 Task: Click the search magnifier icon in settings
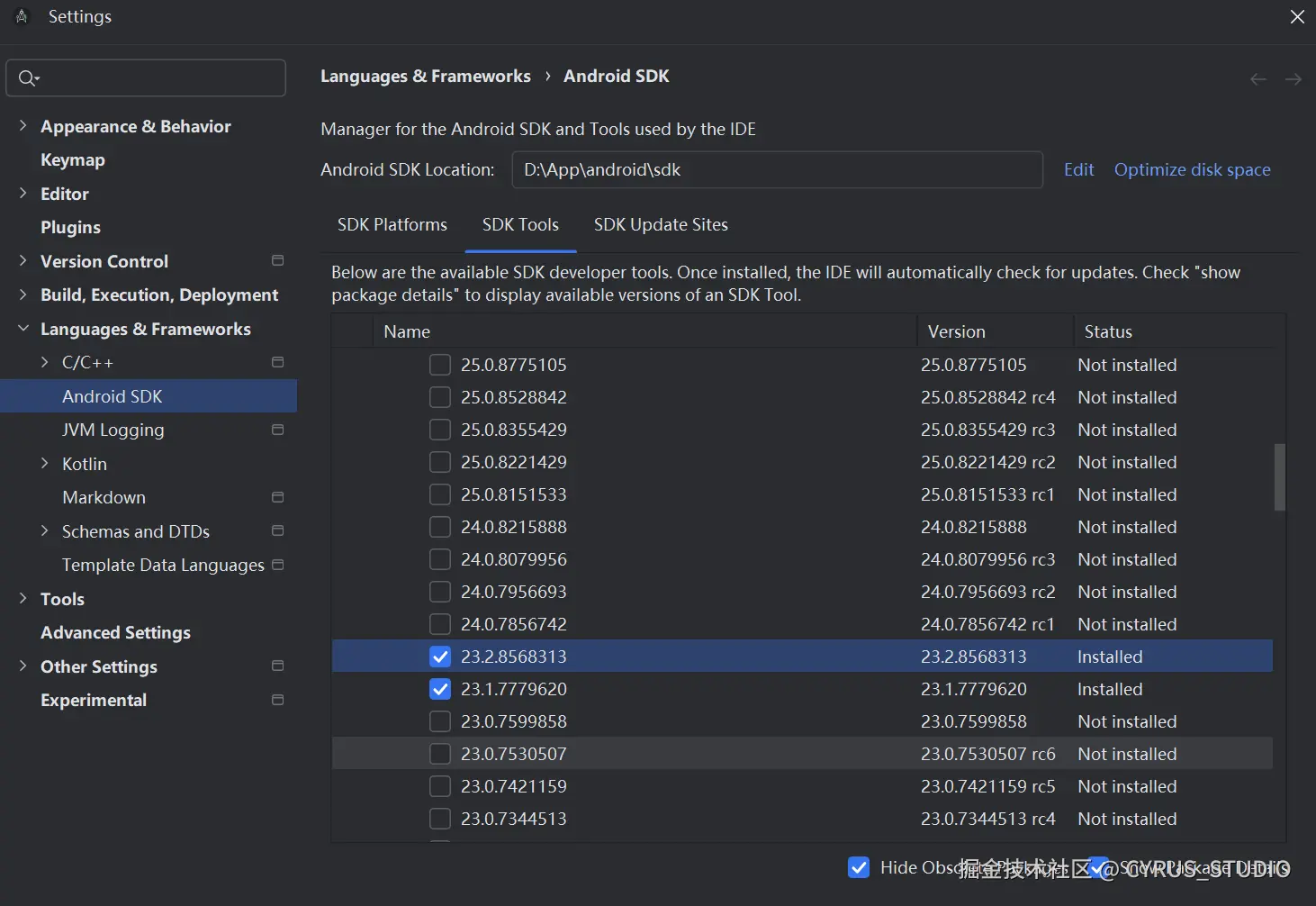tap(28, 78)
